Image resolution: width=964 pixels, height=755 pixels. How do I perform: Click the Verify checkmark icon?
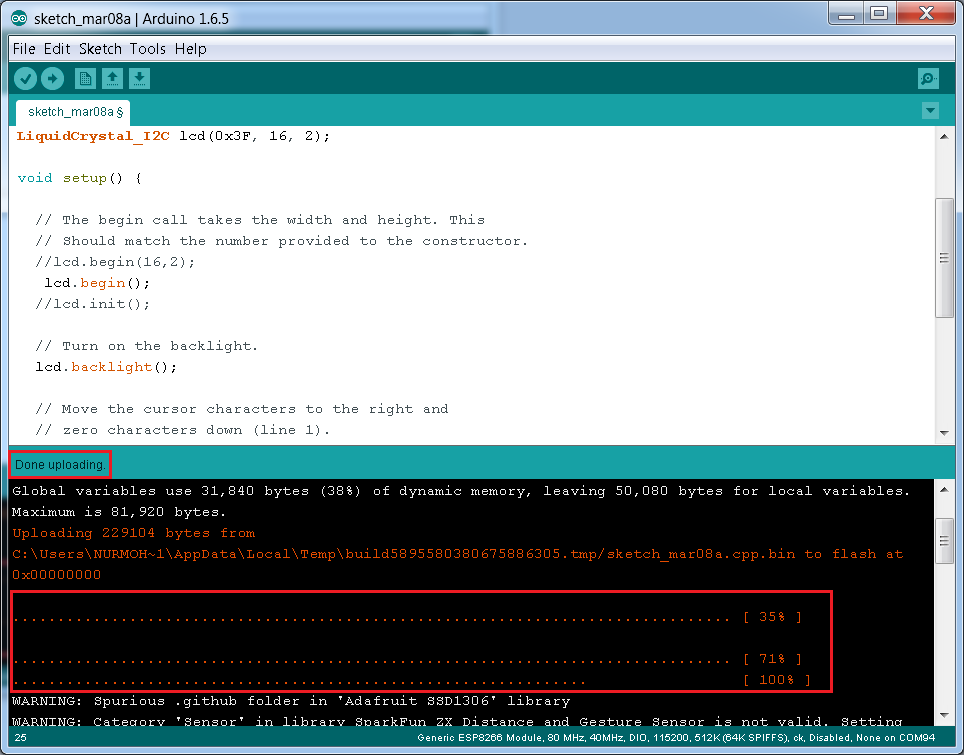pos(25,78)
